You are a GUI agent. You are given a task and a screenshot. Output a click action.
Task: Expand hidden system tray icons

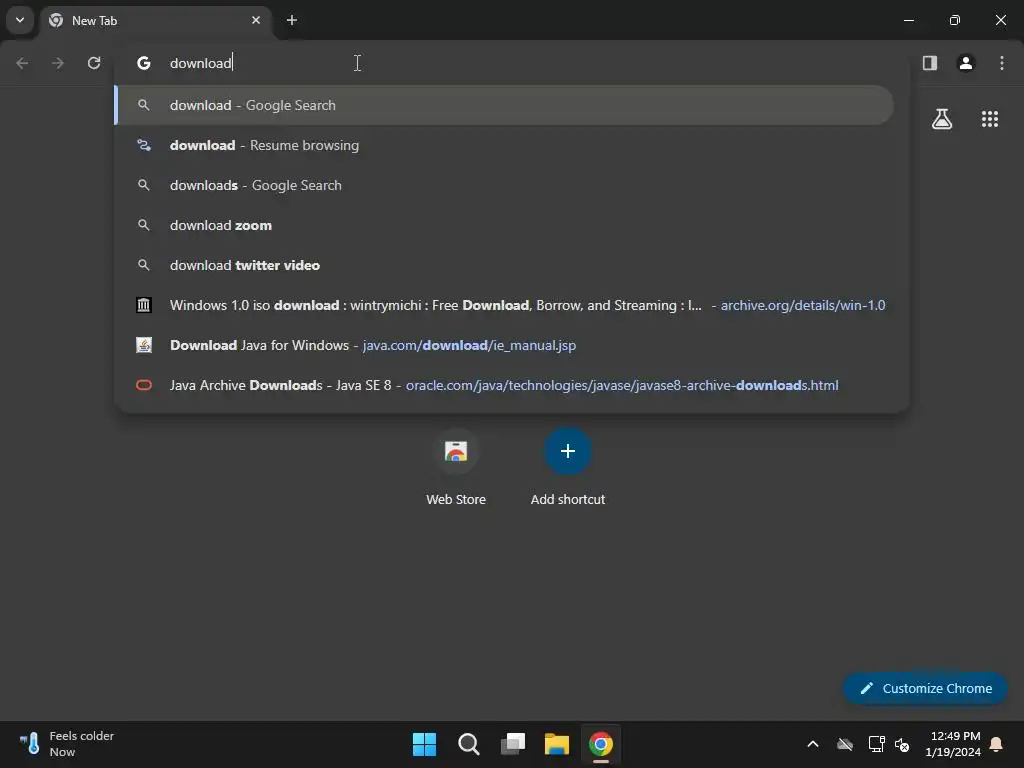(x=813, y=744)
